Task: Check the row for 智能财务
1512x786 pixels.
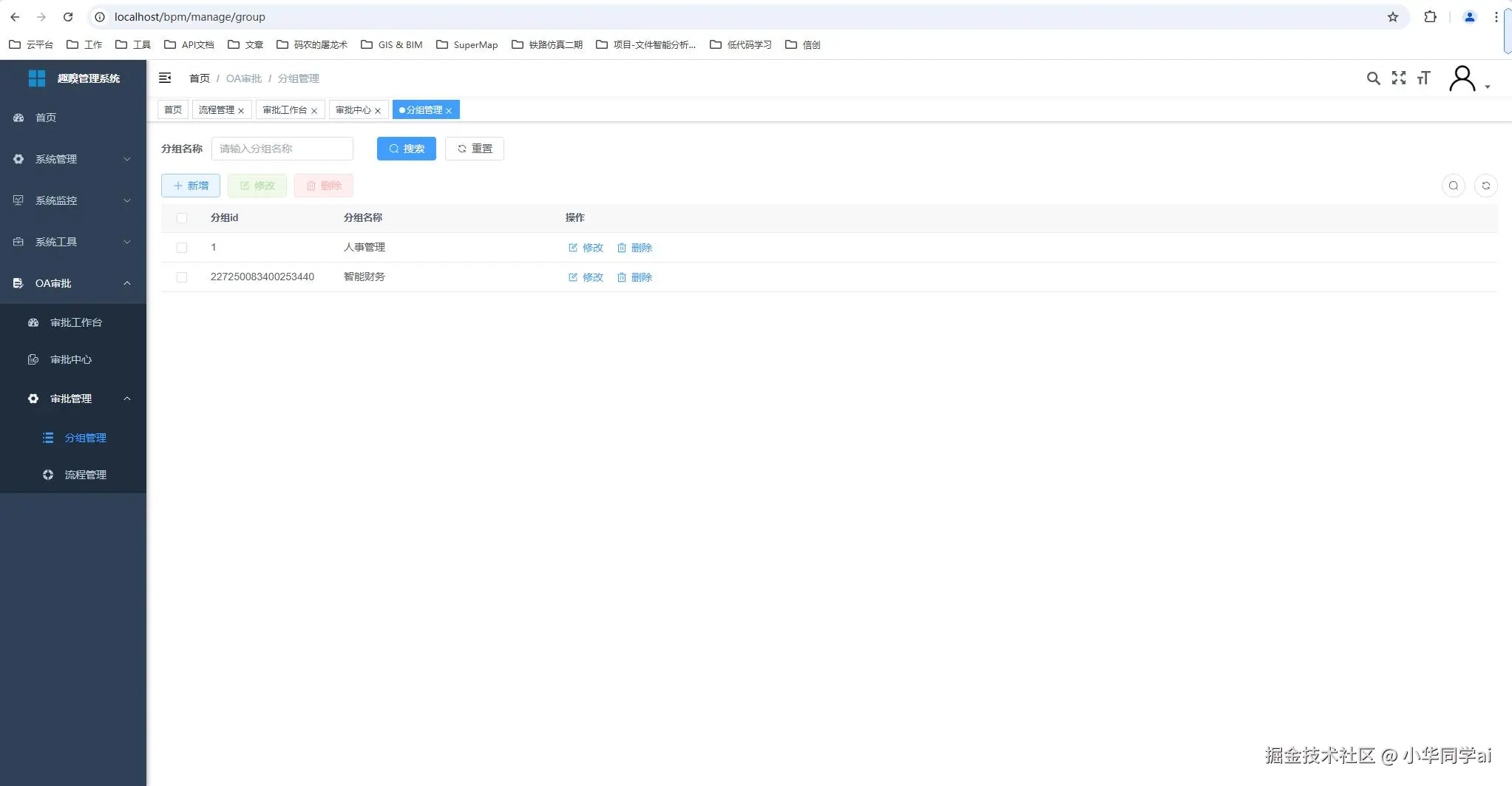Action: click(x=182, y=277)
